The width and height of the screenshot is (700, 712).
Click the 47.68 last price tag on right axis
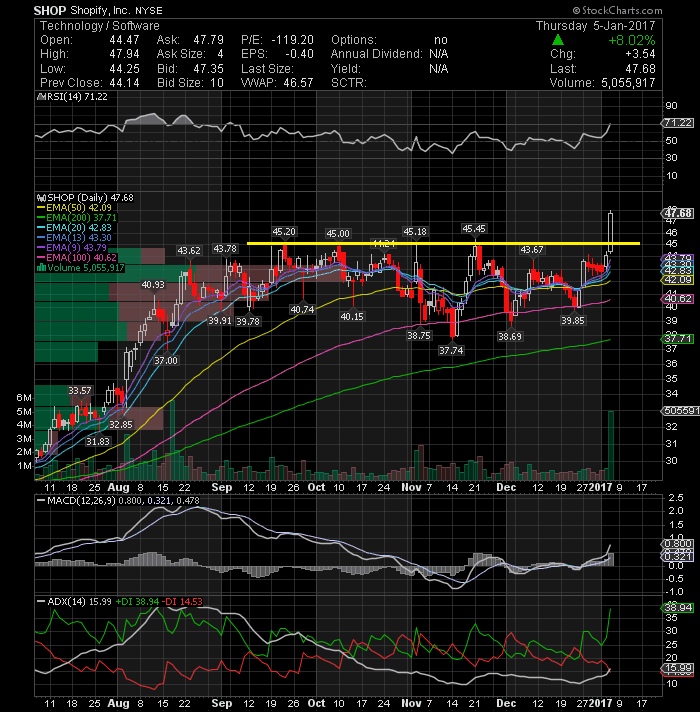coord(677,213)
